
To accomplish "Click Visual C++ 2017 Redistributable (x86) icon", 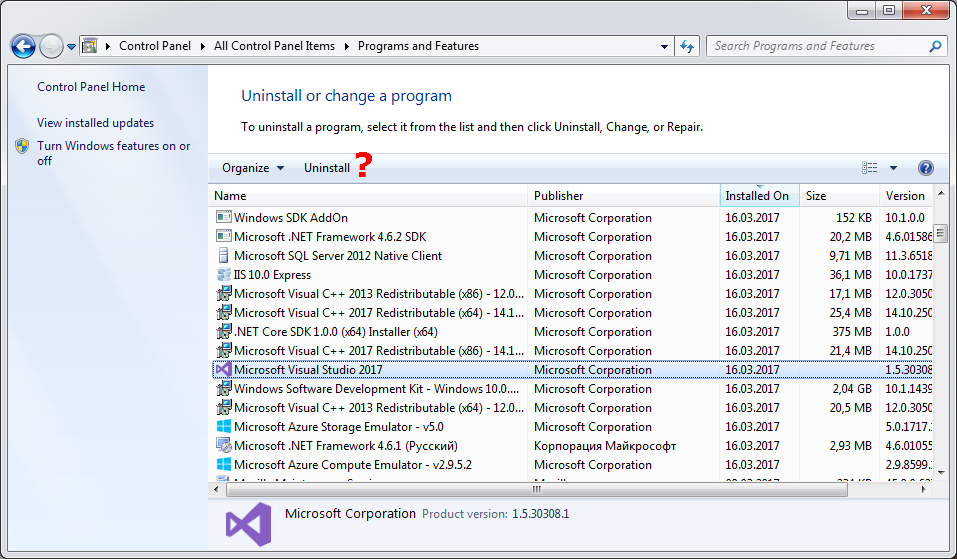I will 223,350.
